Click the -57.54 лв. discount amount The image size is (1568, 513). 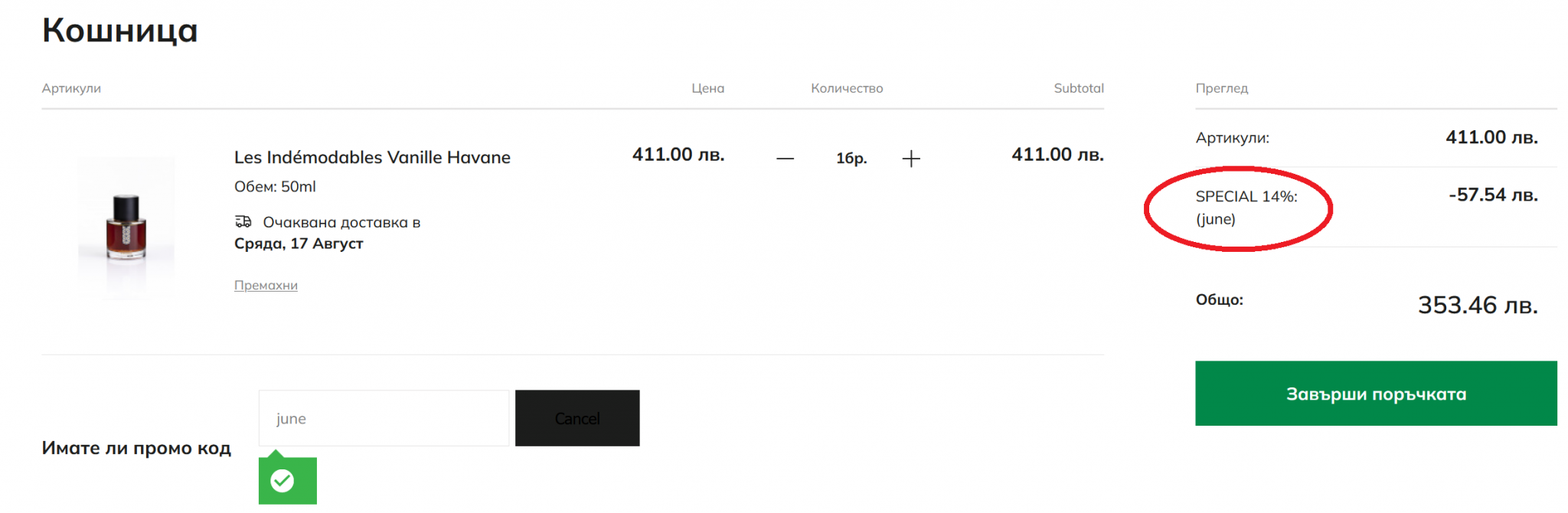1493,195
